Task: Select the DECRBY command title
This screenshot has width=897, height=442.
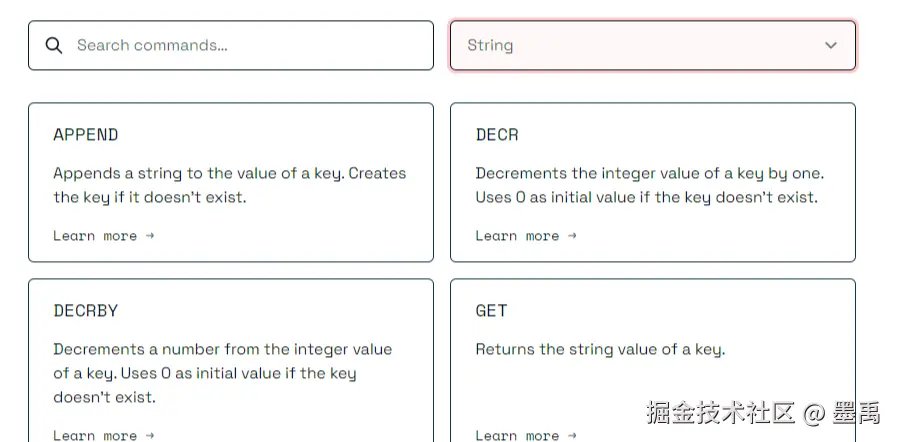Action: pyautogui.click(x=86, y=311)
